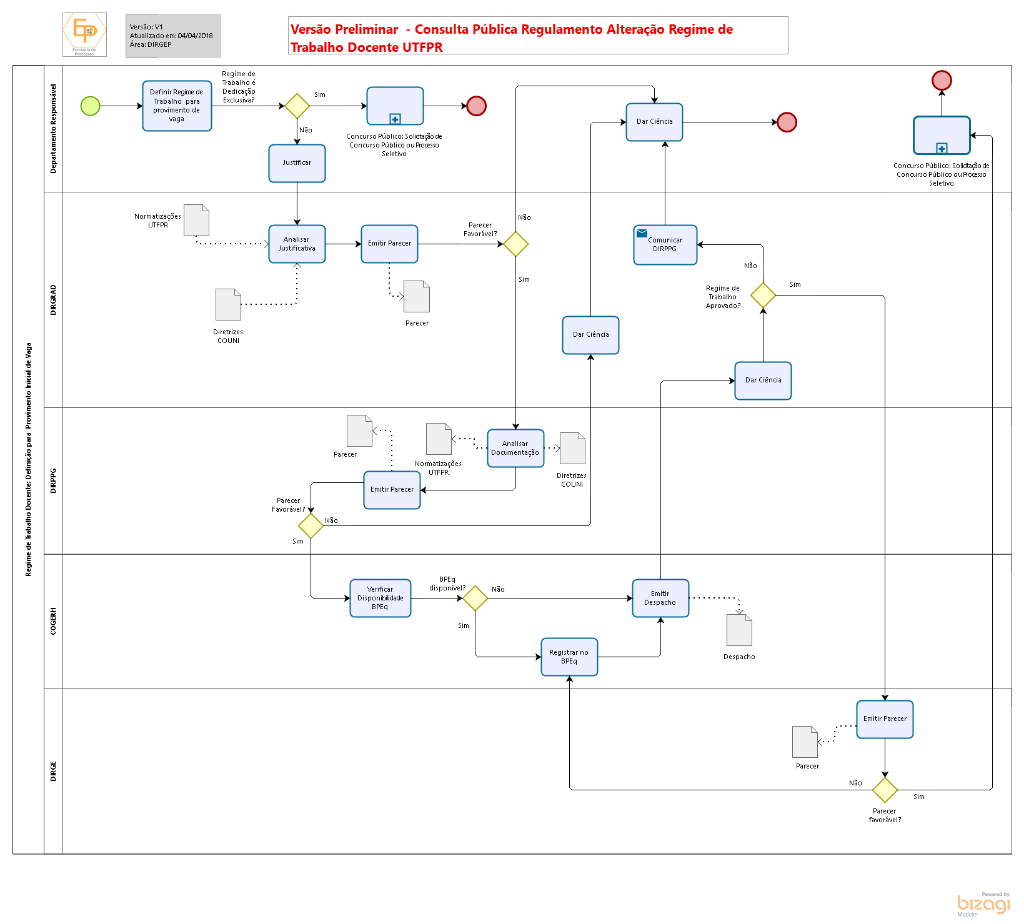Click the envelope icon on Comunicar DIRPPG
Screen dimensions: 1024x924
[x=643, y=232]
